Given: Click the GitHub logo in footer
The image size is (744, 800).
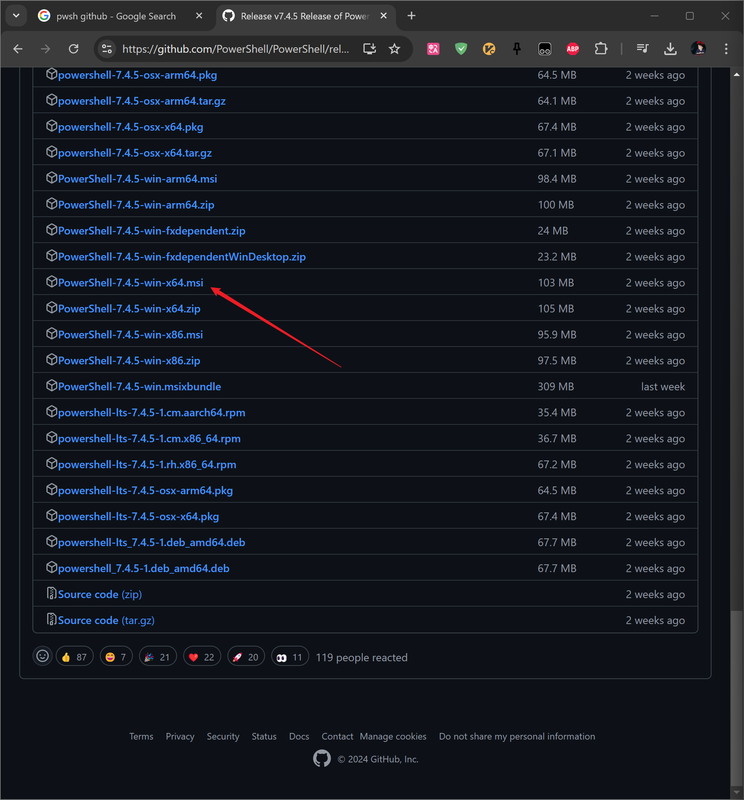Looking at the screenshot, I should (322, 759).
